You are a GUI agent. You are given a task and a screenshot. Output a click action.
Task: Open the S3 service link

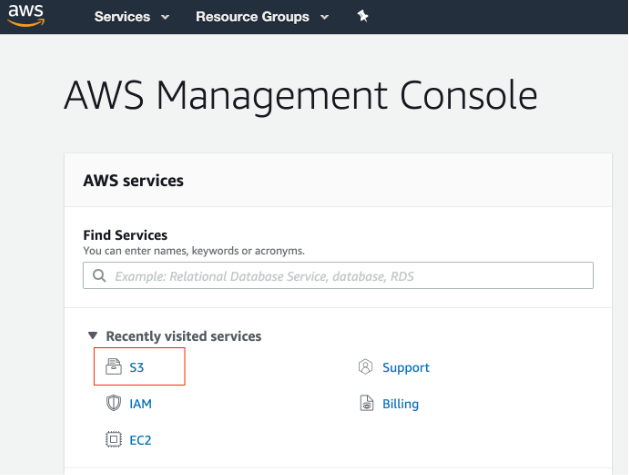136,367
